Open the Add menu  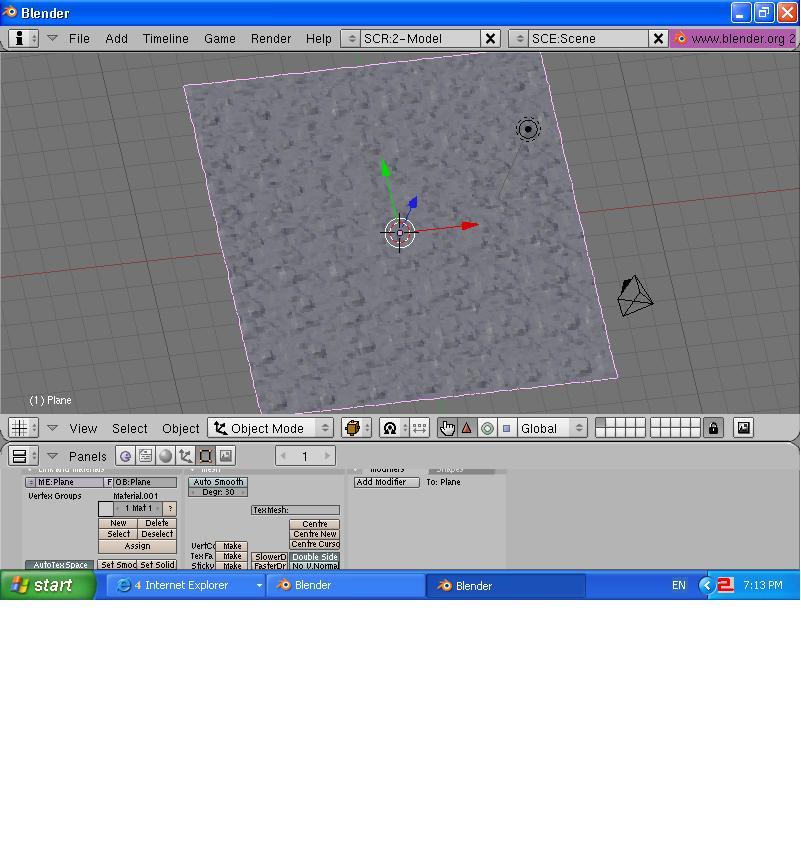116,39
